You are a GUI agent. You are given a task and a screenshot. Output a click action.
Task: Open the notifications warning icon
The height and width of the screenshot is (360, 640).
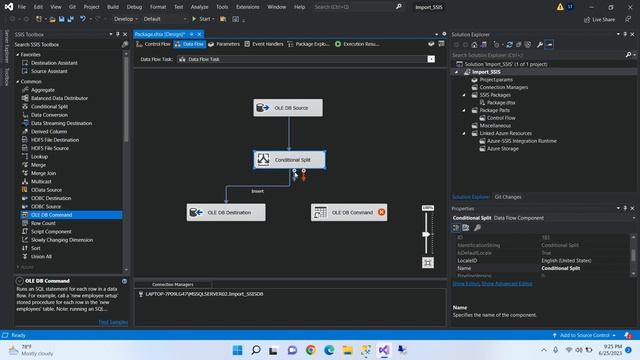point(560,7)
